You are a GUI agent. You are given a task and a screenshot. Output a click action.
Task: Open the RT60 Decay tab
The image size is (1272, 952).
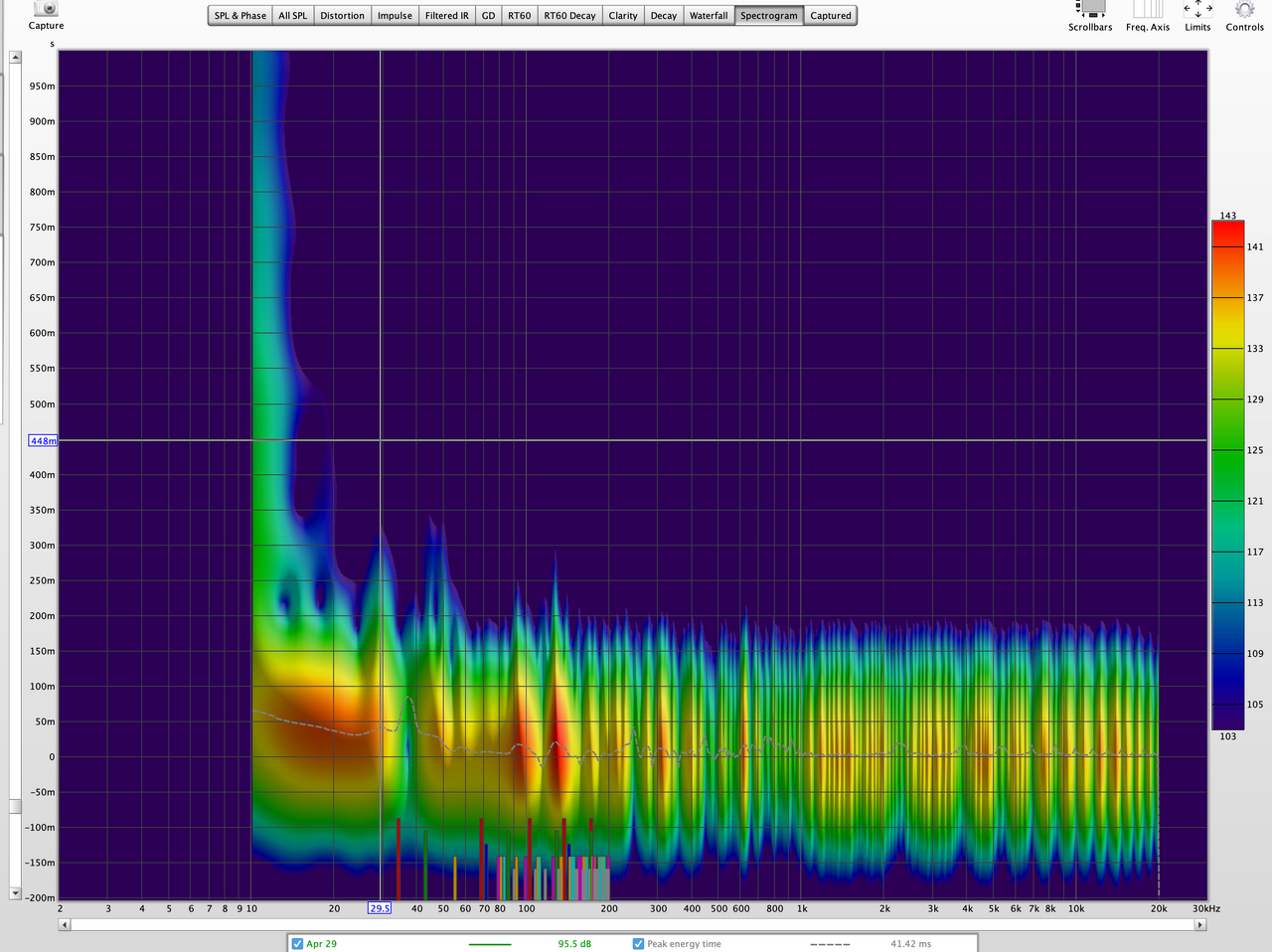pos(569,16)
